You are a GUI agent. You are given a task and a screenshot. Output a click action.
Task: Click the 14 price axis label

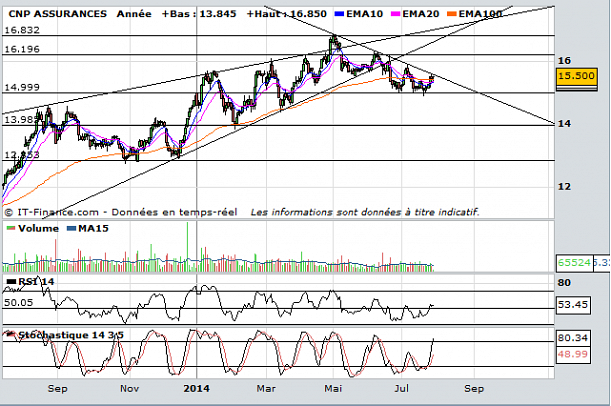coord(564,124)
